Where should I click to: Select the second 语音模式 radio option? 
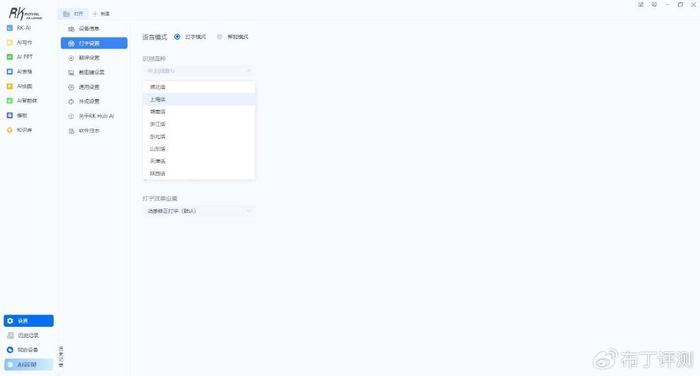point(219,37)
